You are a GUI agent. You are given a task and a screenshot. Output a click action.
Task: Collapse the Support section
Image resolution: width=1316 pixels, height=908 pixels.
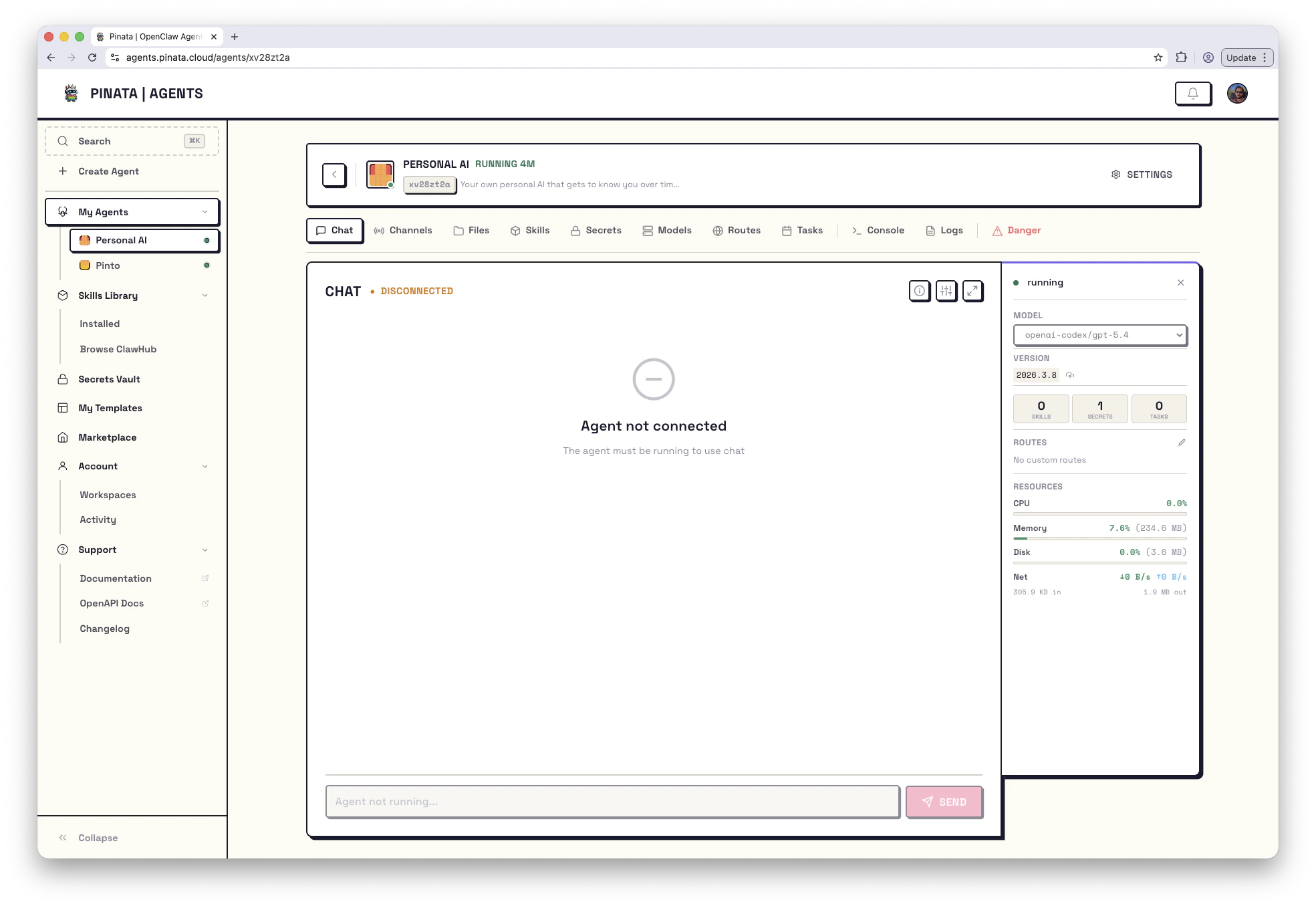pyautogui.click(x=205, y=550)
